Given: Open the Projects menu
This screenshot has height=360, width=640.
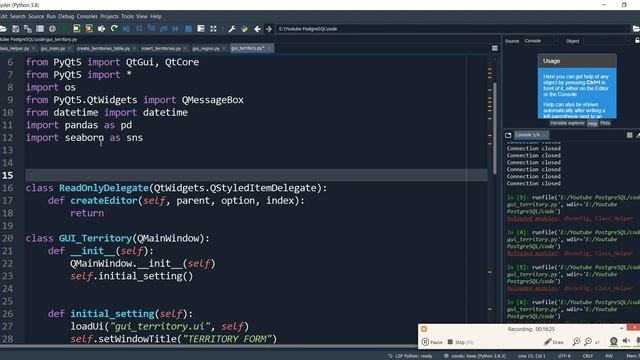Looking at the screenshot, I should (x=109, y=16).
